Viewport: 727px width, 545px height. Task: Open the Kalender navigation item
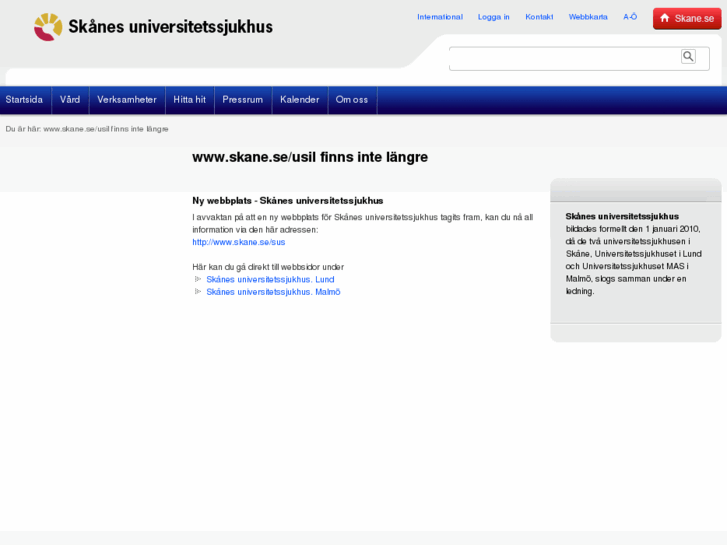pos(300,100)
